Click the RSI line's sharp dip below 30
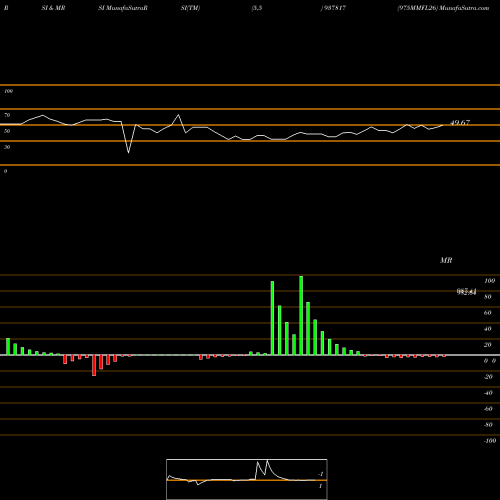 pos(129,152)
